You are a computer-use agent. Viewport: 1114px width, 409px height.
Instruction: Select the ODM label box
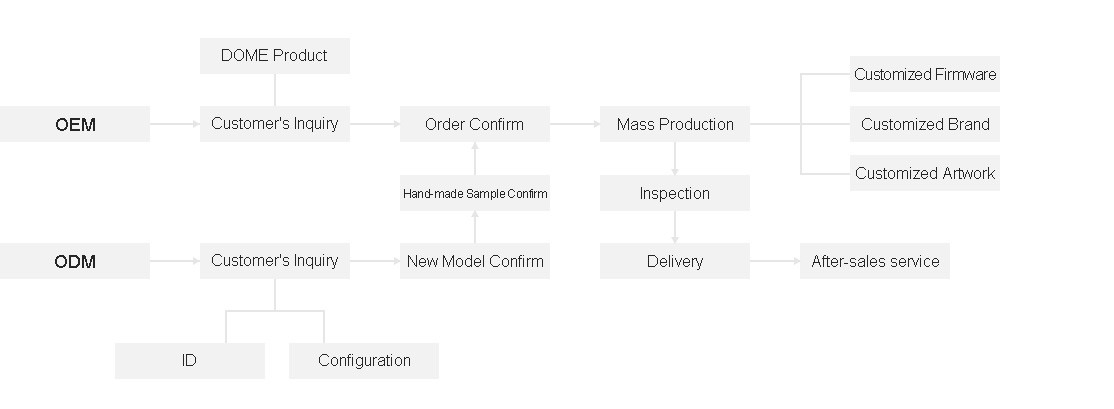[x=75, y=261]
